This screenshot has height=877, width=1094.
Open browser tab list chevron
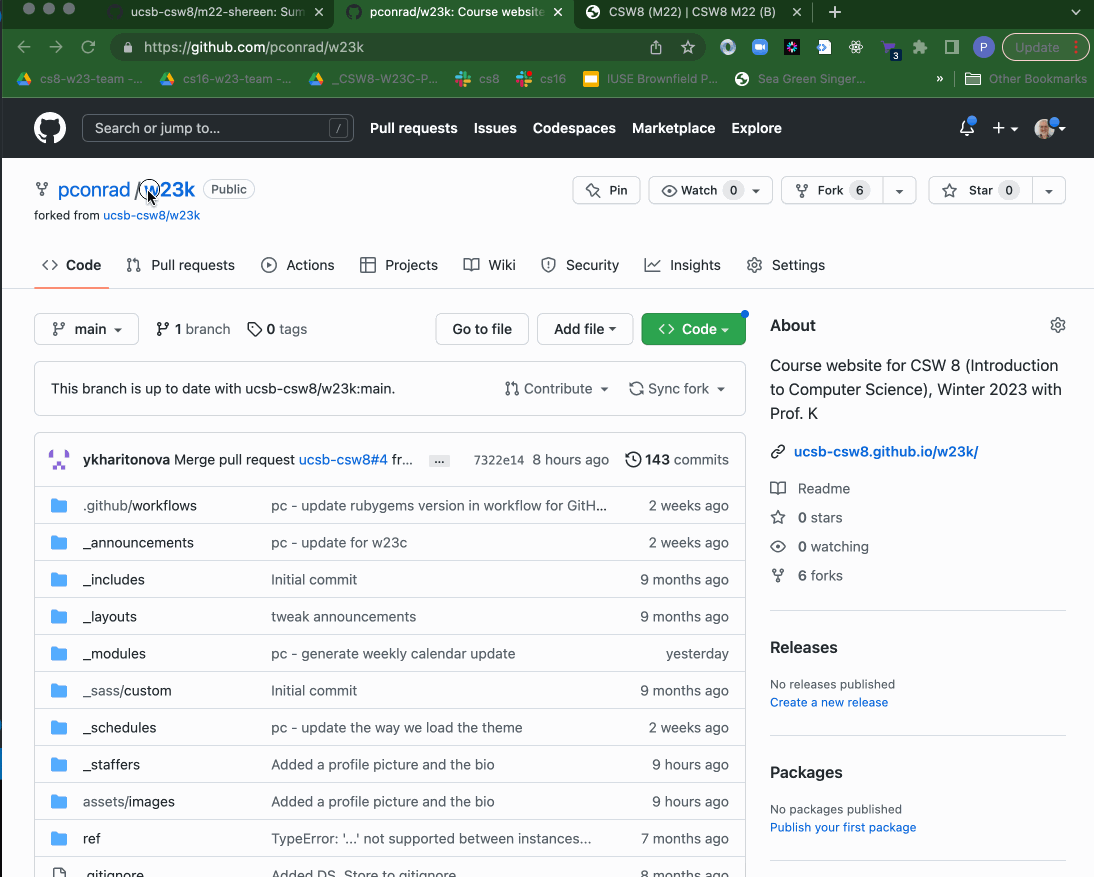pos(1075,12)
